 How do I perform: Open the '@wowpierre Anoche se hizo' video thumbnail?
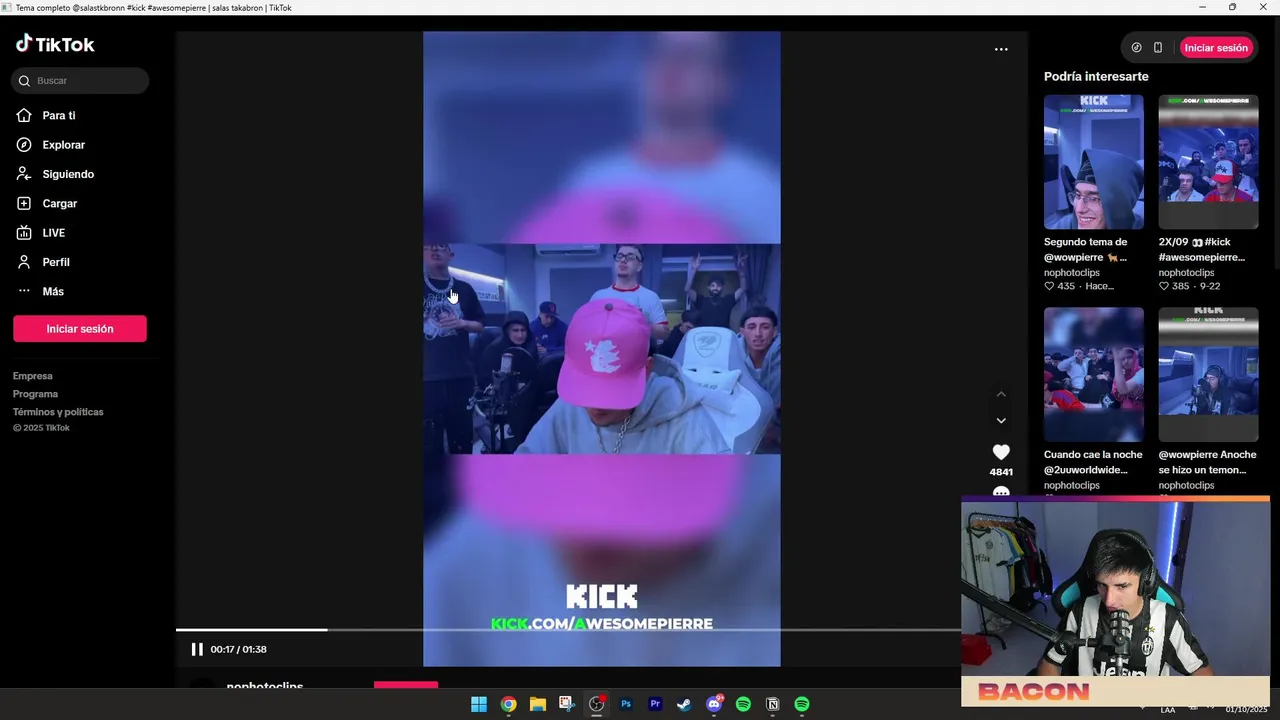(1208, 374)
